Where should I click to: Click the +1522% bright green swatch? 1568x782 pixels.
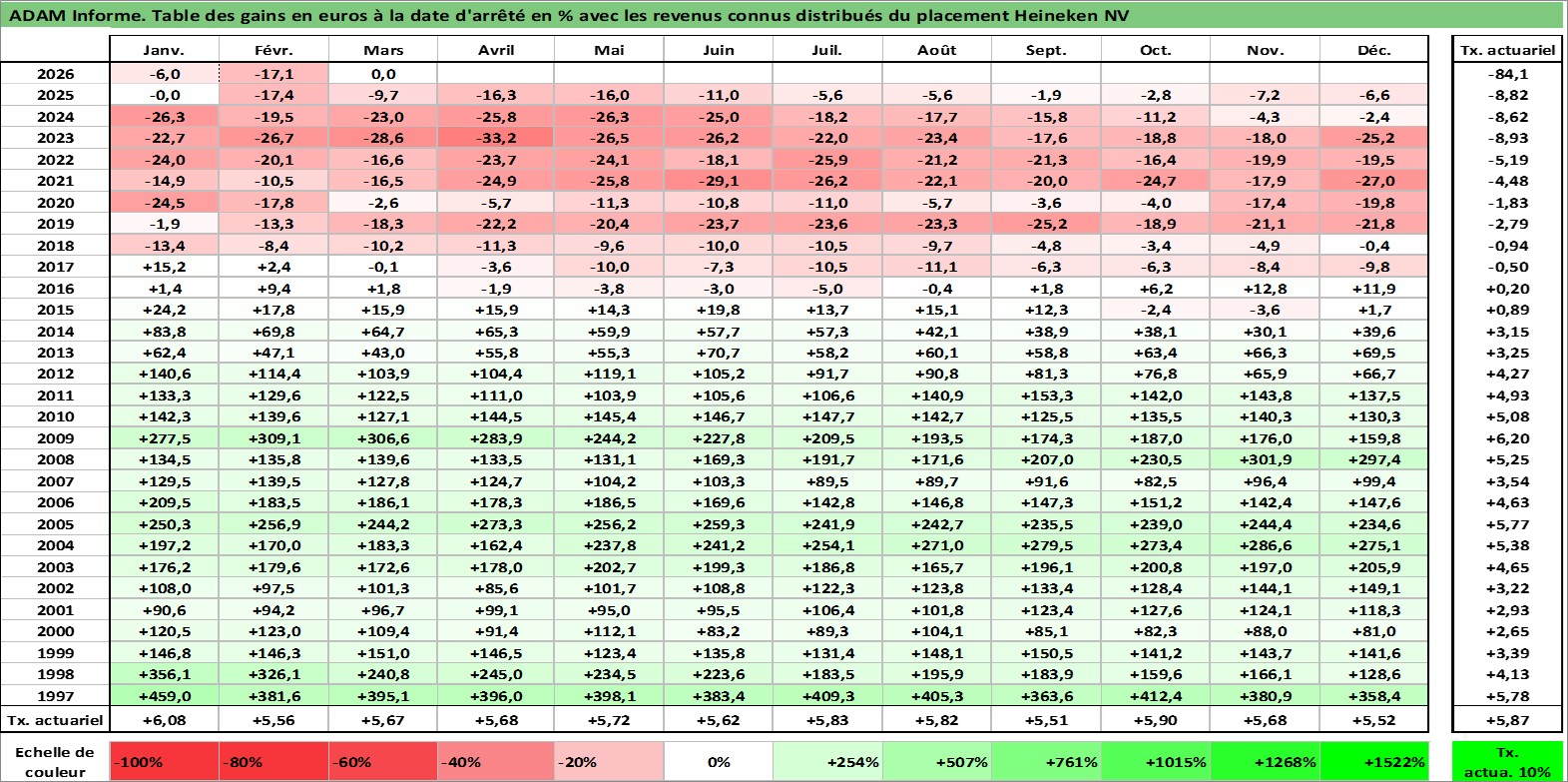(1374, 762)
